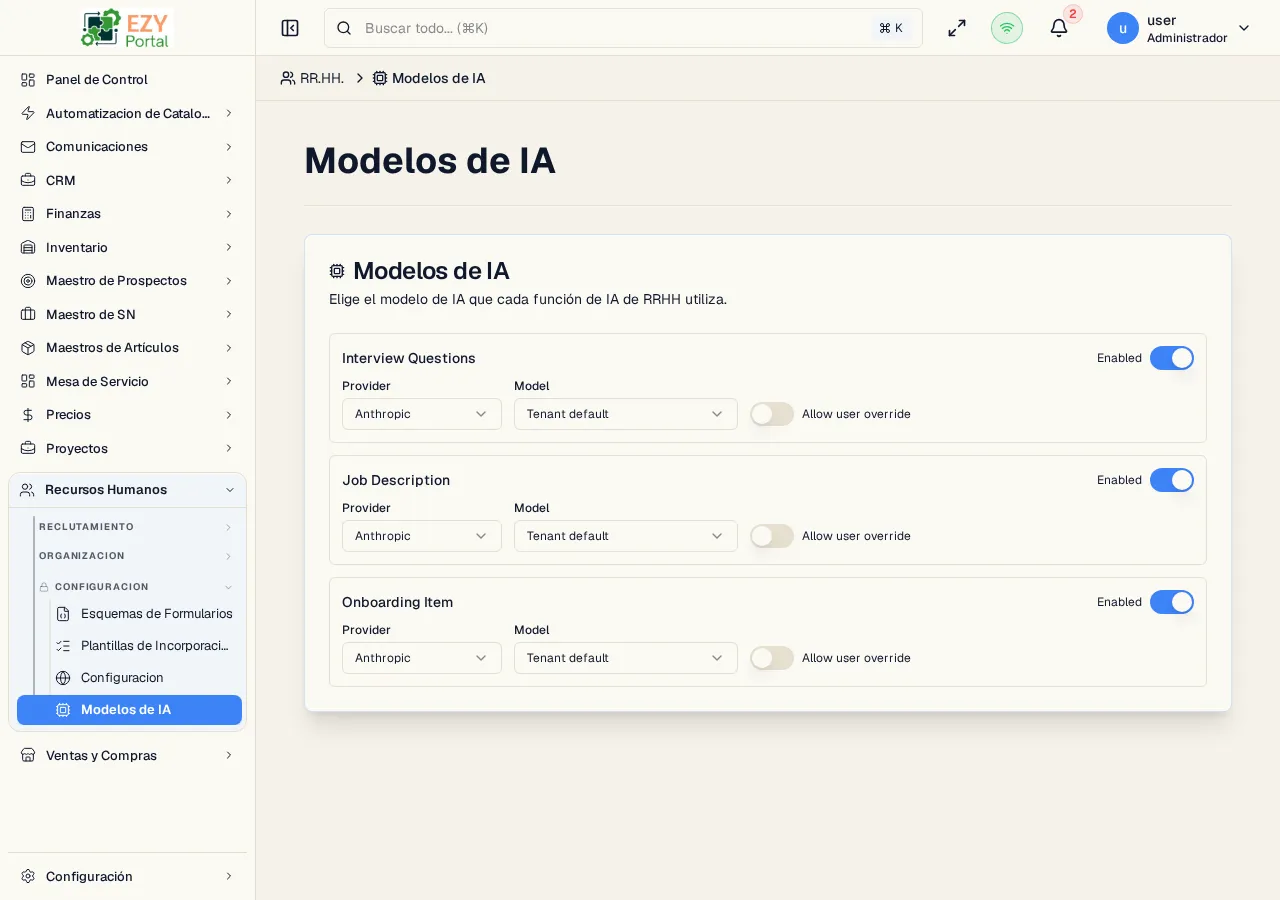The width and height of the screenshot is (1280, 900).
Task: Click the EZY Portal logo
Action: [x=127, y=28]
